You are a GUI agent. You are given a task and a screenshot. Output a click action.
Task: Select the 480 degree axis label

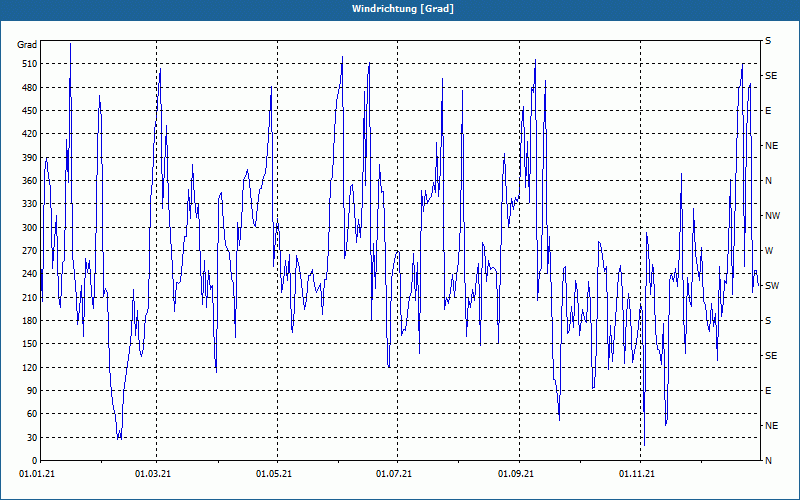pos(30,88)
